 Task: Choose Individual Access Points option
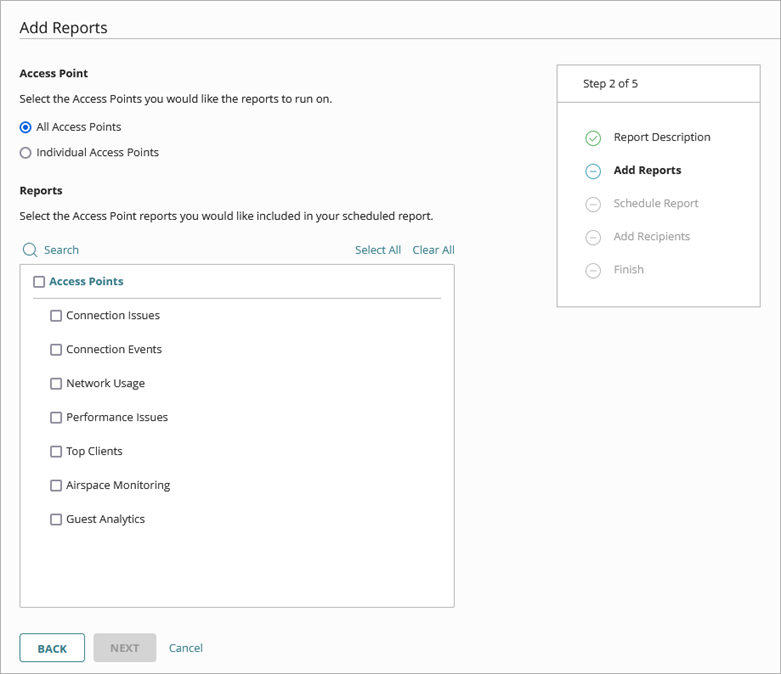[26, 153]
